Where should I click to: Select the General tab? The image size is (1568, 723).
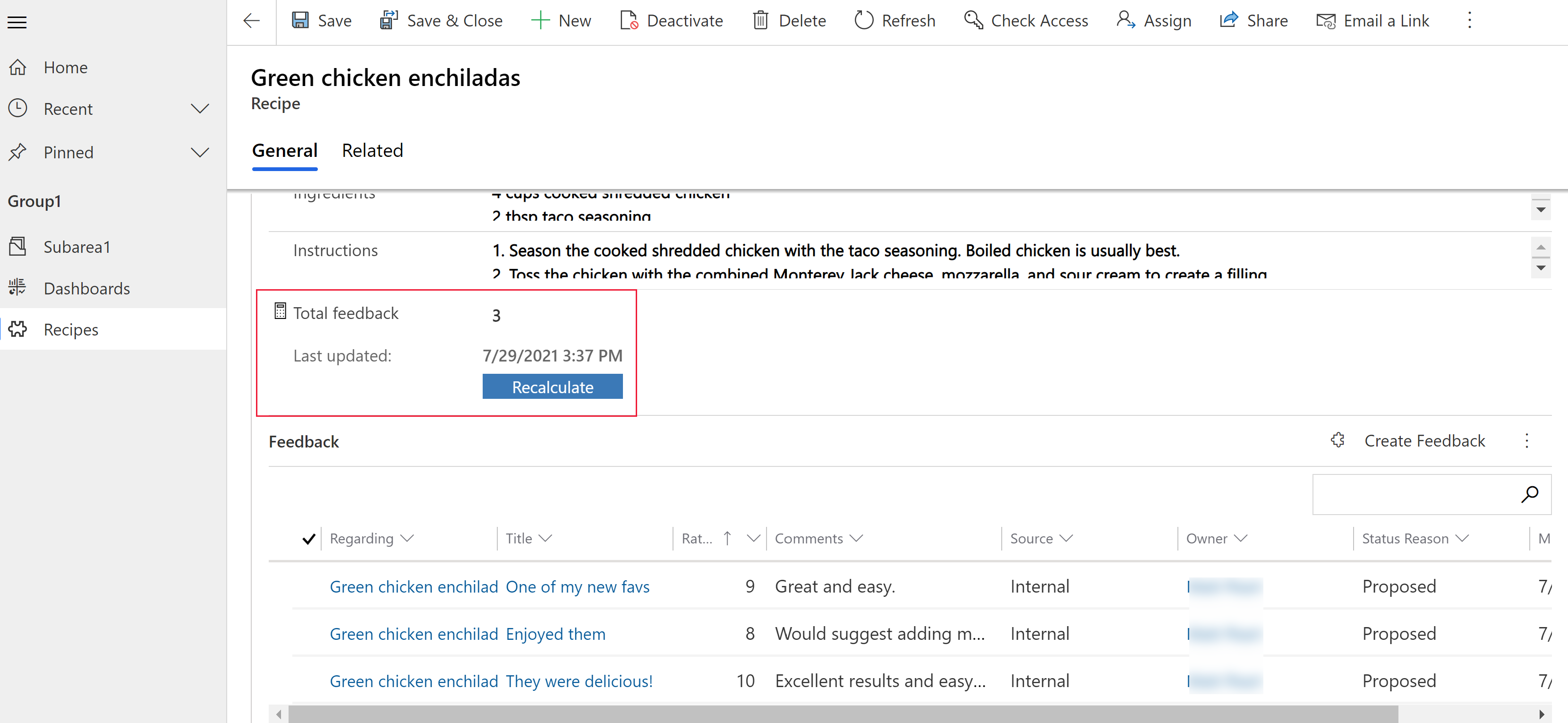click(285, 150)
